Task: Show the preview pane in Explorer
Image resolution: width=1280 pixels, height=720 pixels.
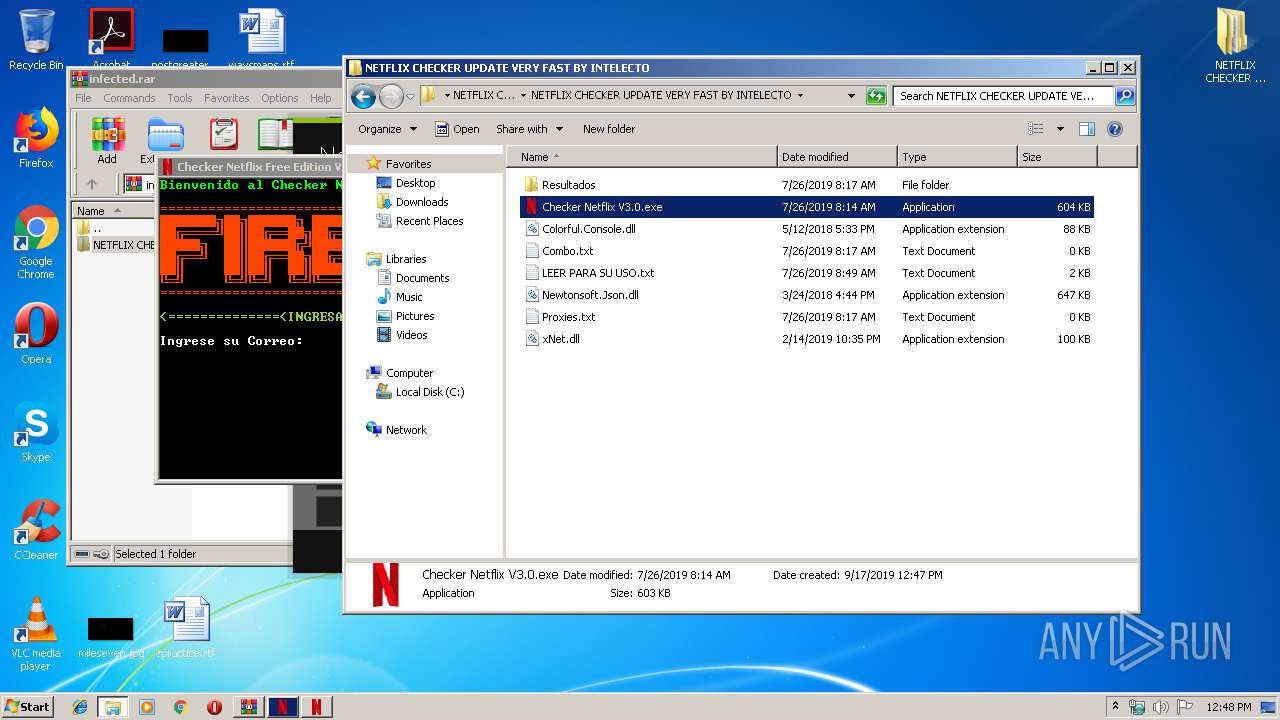Action: click(1087, 129)
